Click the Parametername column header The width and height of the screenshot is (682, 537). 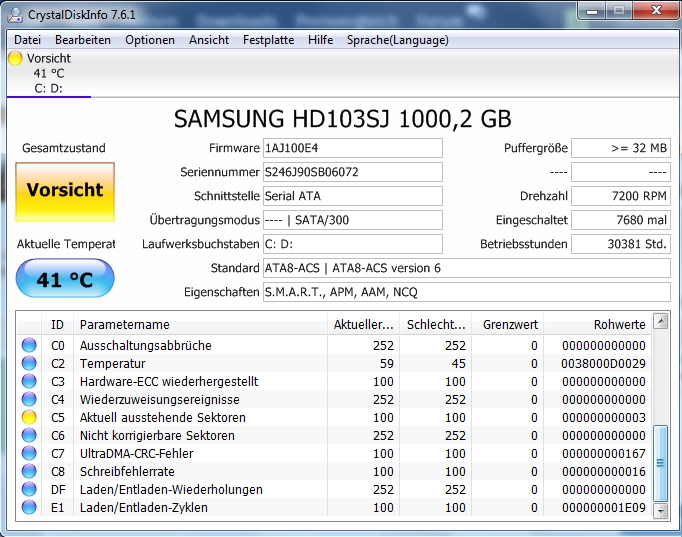pos(200,324)
